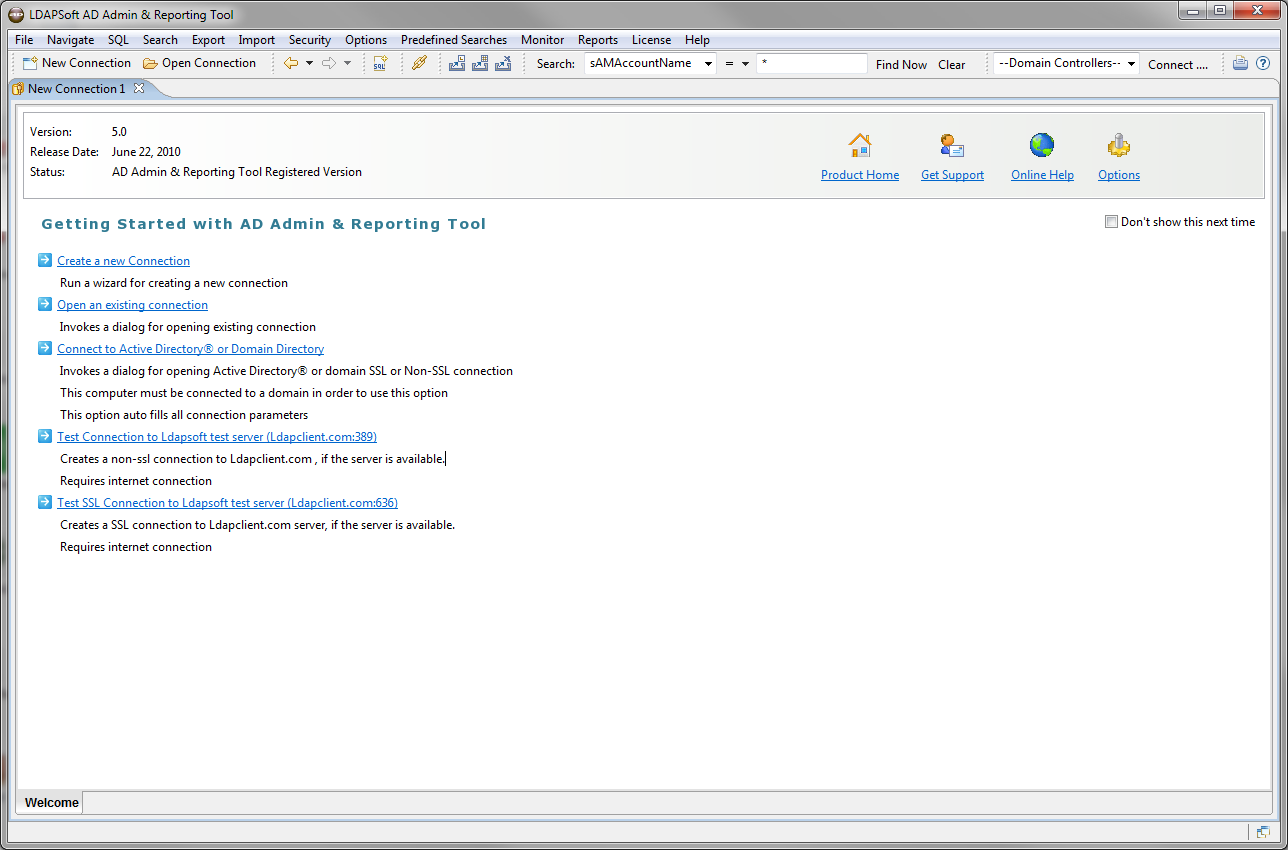Image resolution: width=1288 pixels, height=850 pixels.
Task: Click the middle of three export icons
Action: click(480, 63)
